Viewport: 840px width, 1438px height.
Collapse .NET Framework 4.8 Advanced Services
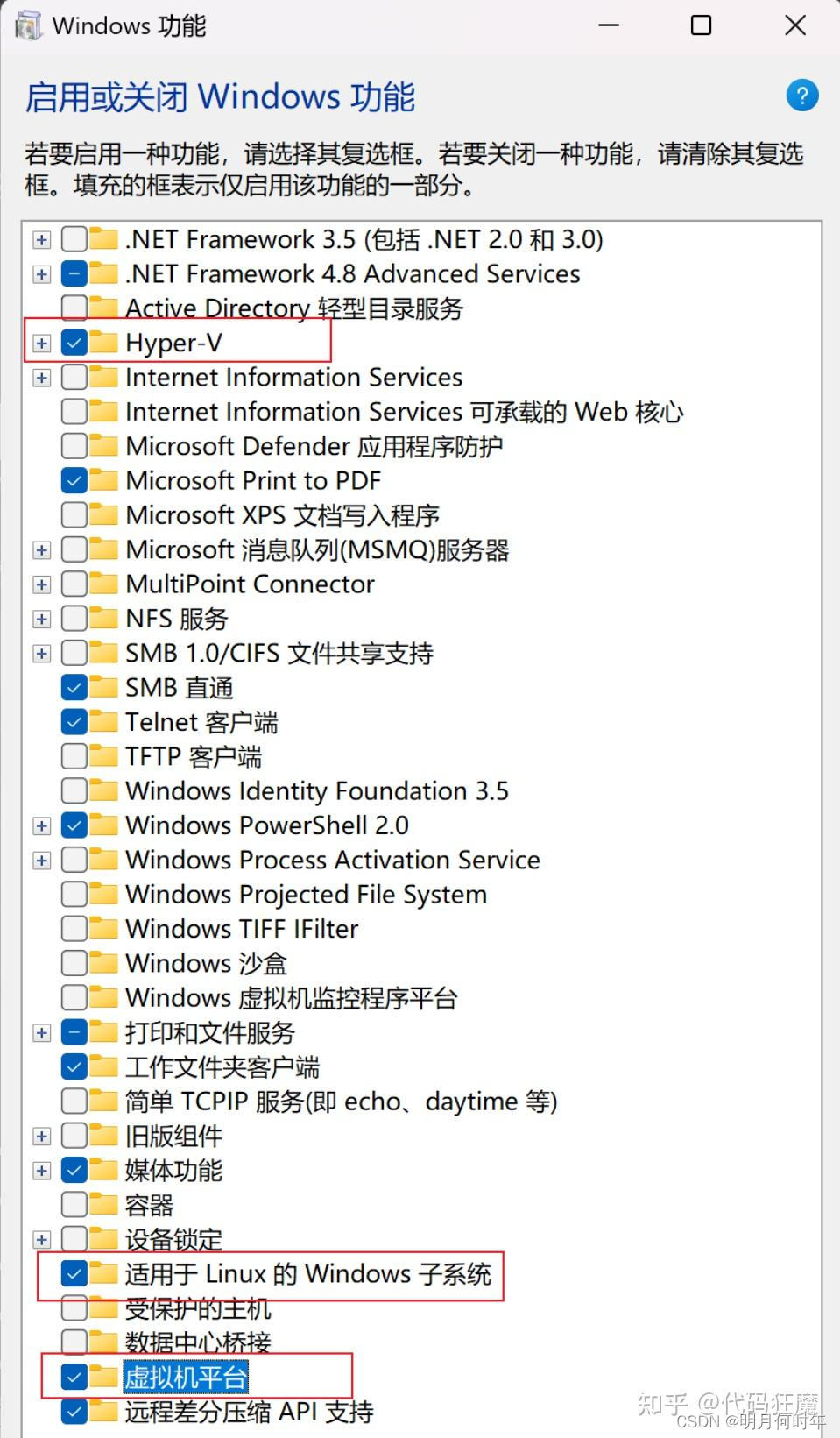pos(40,273)
